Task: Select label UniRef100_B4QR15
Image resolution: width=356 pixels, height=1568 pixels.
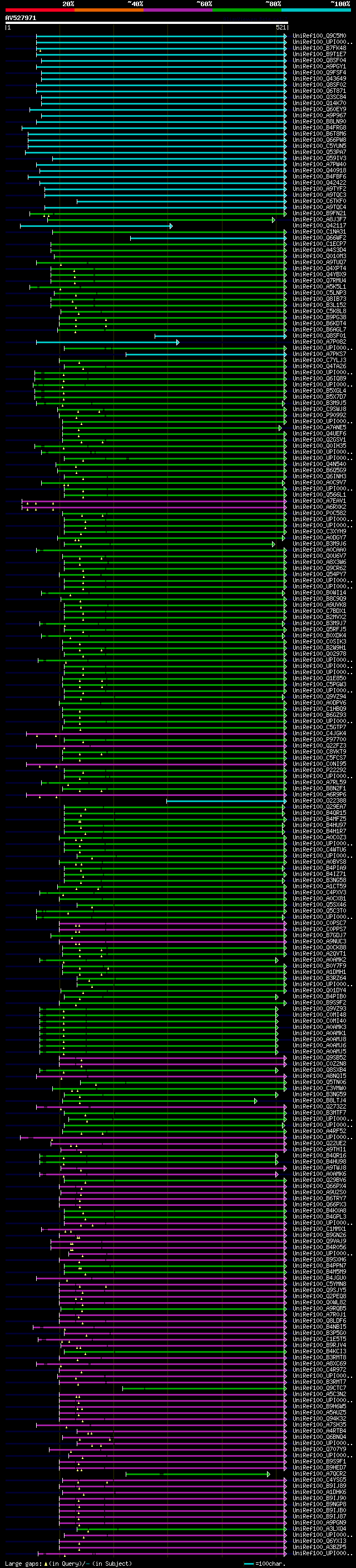Action: (319, 813)
